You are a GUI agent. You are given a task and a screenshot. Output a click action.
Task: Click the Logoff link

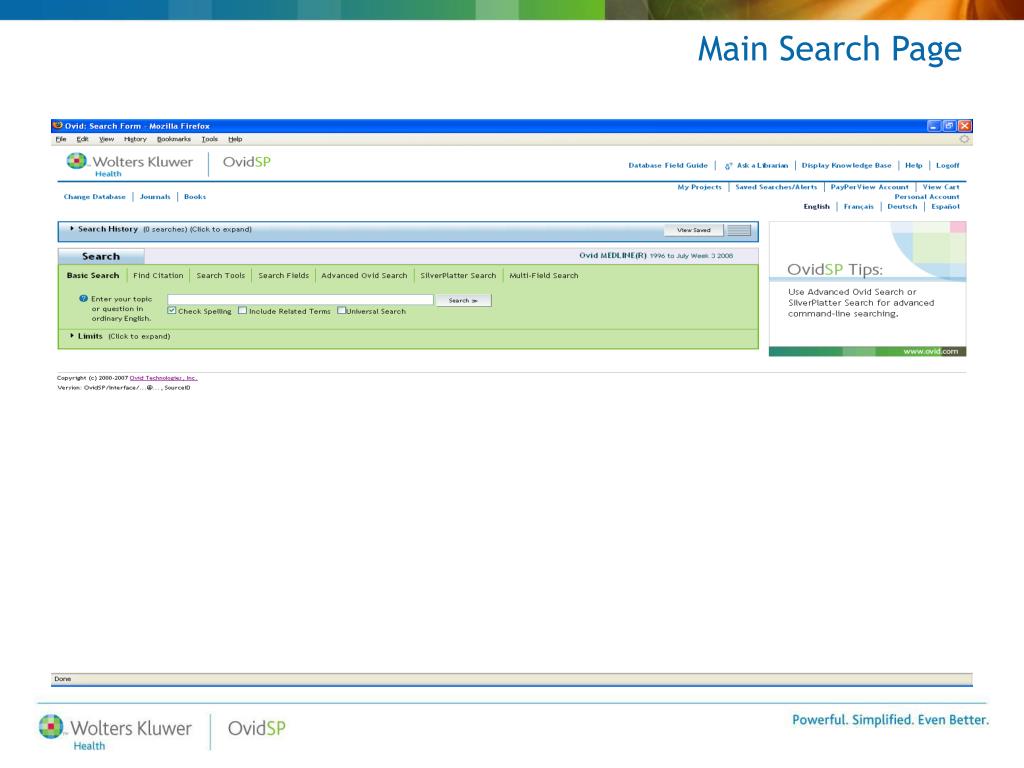948,166
